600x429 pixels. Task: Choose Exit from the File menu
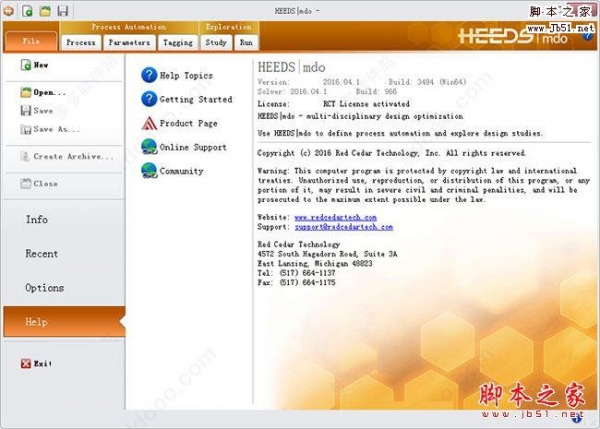click(42, 364)
